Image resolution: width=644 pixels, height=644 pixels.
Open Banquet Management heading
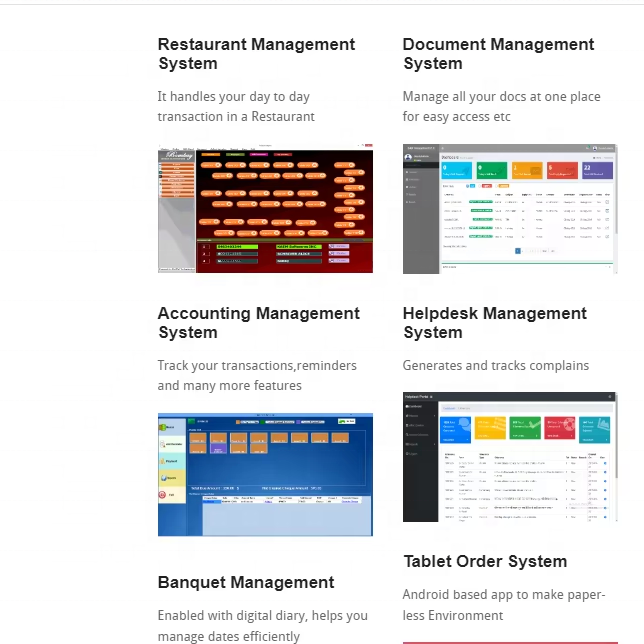tap(246, 582)
